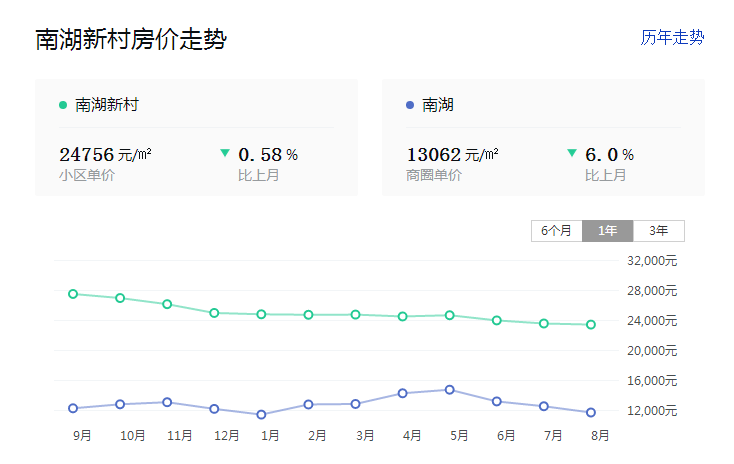Select green data point for 12月
The height and width of the screenshot is (464, 734).
click(x=214, y=313)
